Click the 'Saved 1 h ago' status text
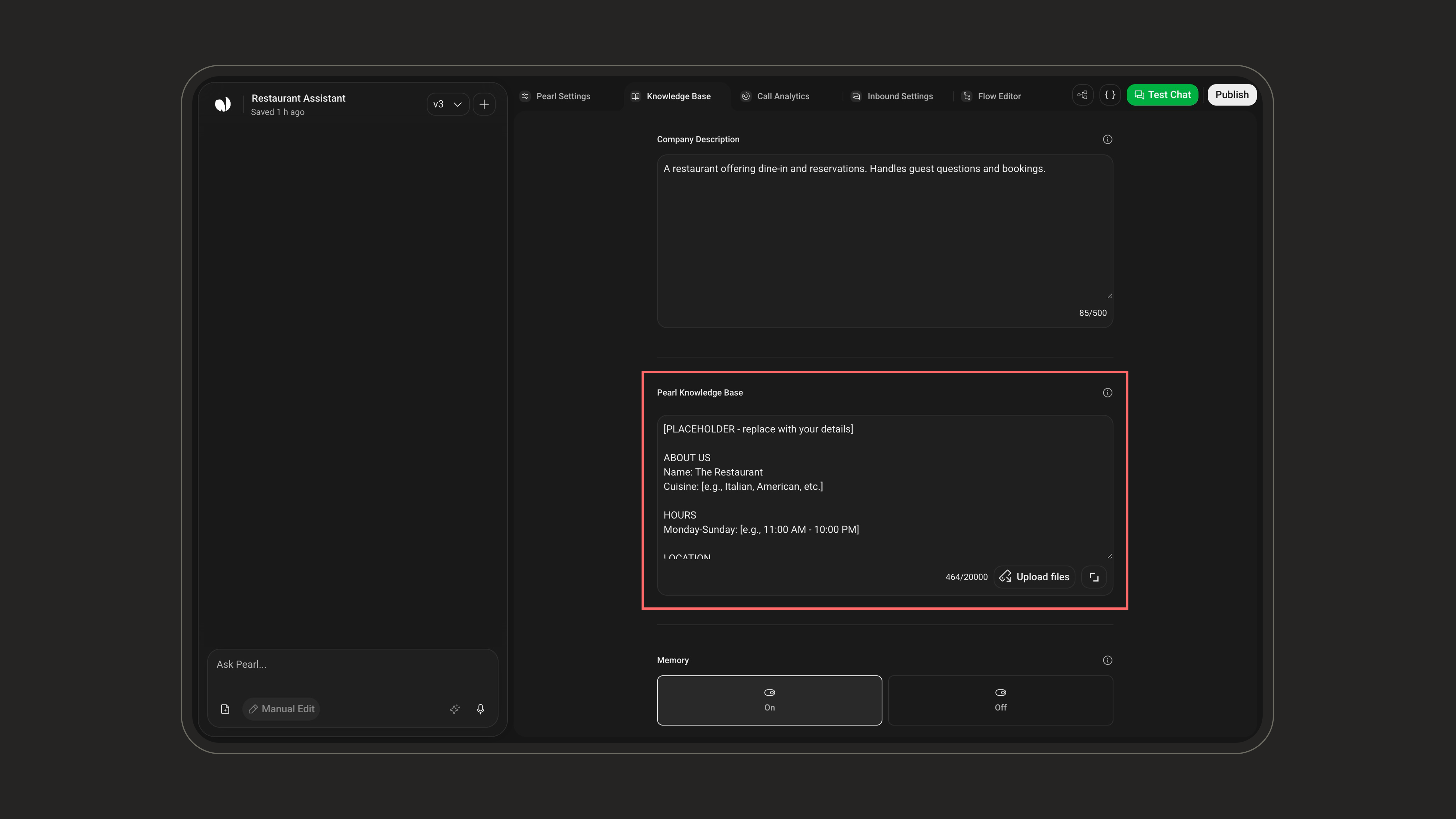 pos(278,113)
